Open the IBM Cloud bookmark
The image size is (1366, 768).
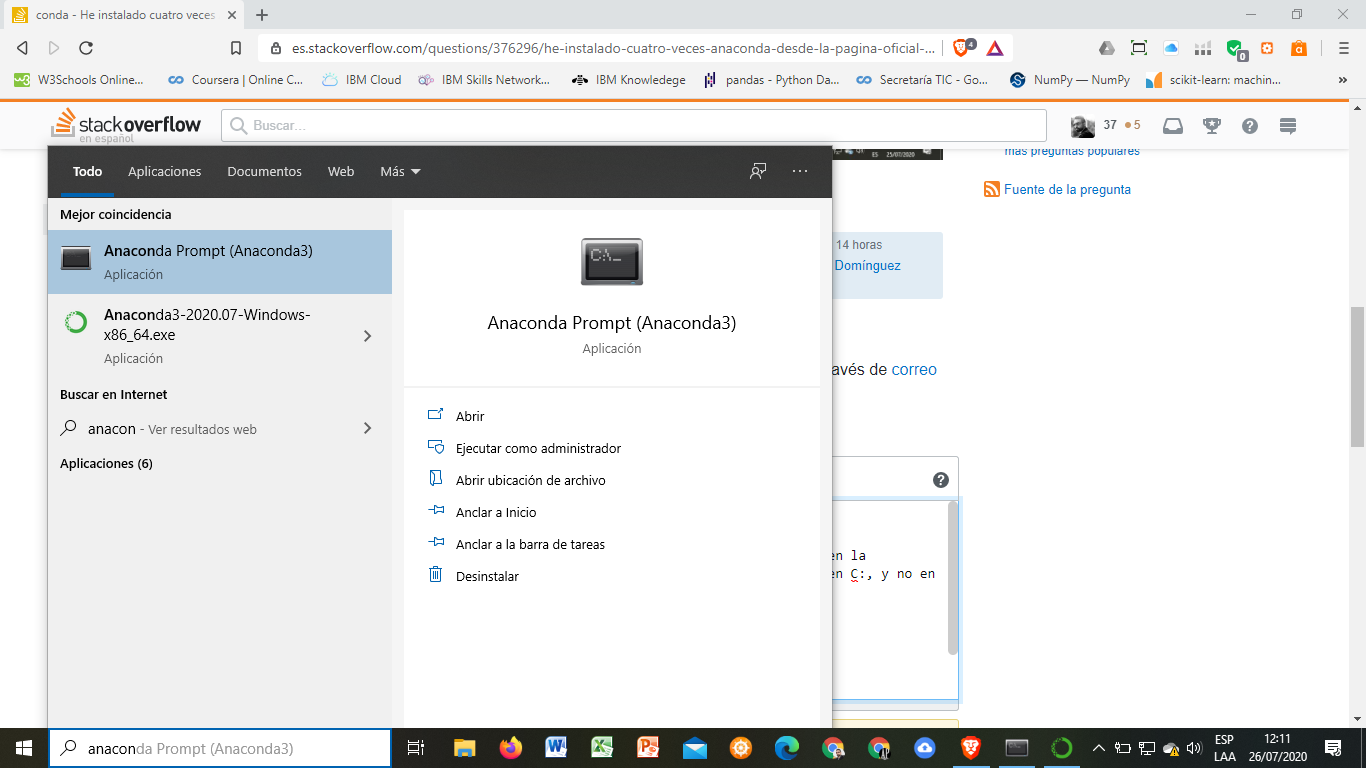tap(362, 80)
